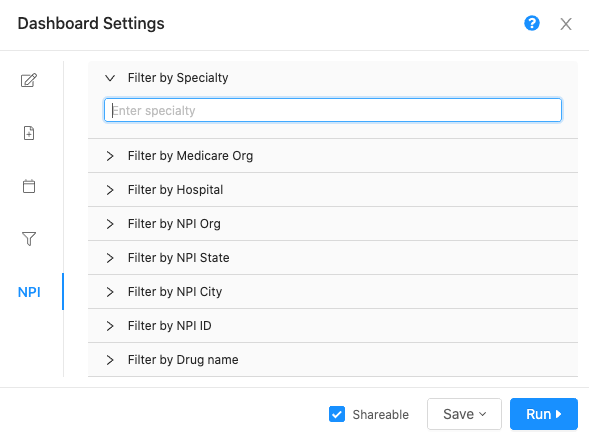This screenshot has height=437, width=589.
Task: Expand the Filter by NPI State panel
Action: tap(333, 258)
